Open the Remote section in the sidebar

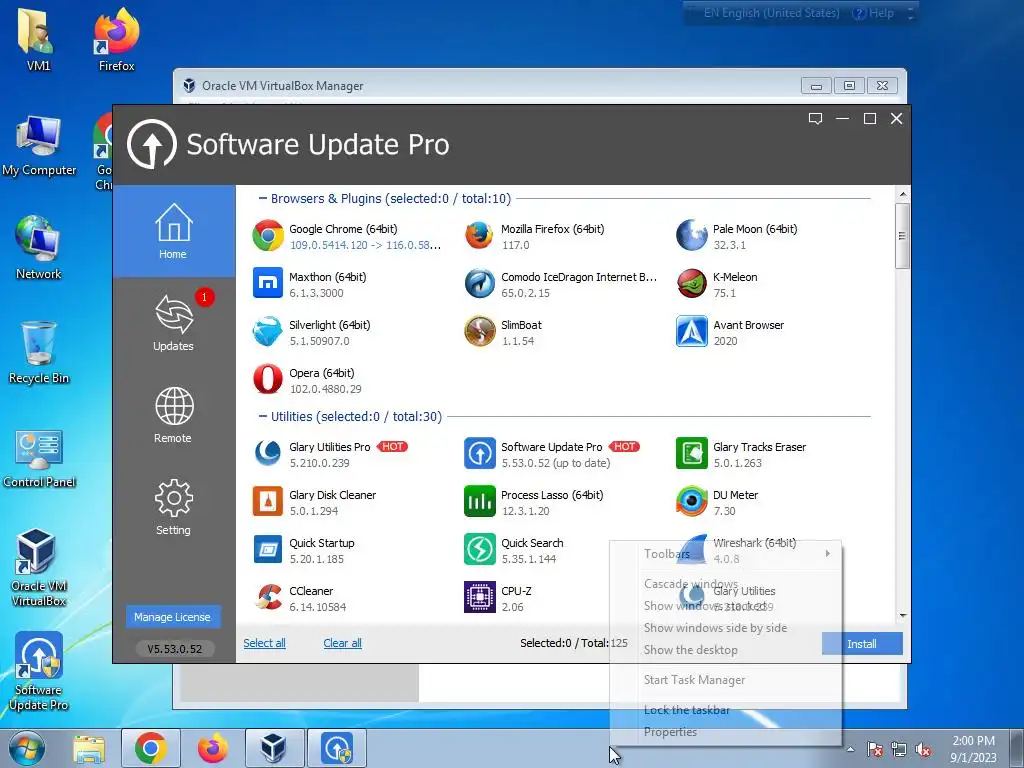pyautogui.click(x=174, y=415)
